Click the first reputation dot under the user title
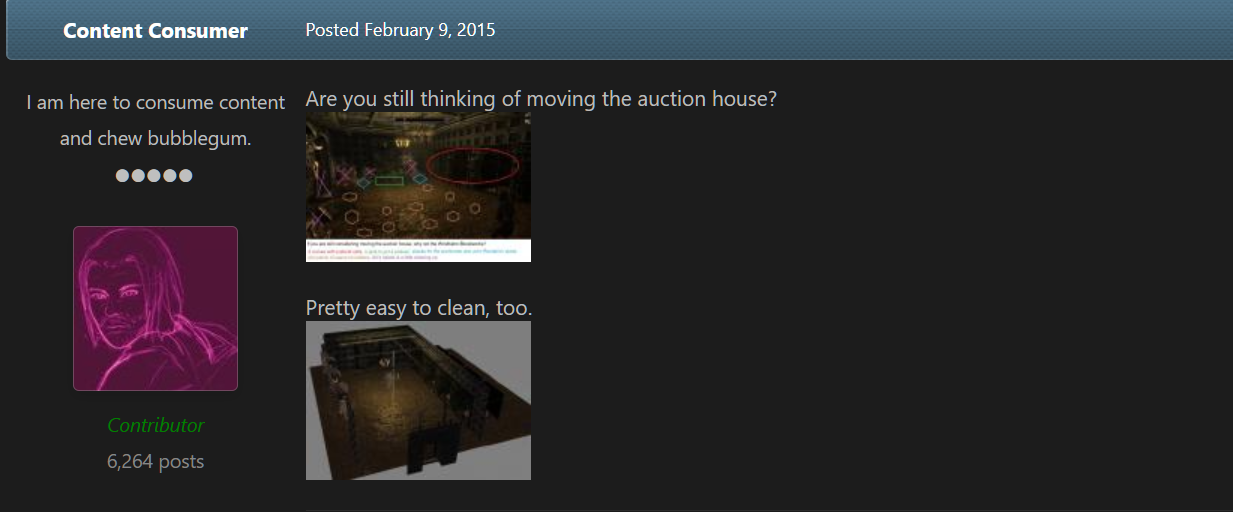Screen dimensions: 1233x512 coord(122,176)
